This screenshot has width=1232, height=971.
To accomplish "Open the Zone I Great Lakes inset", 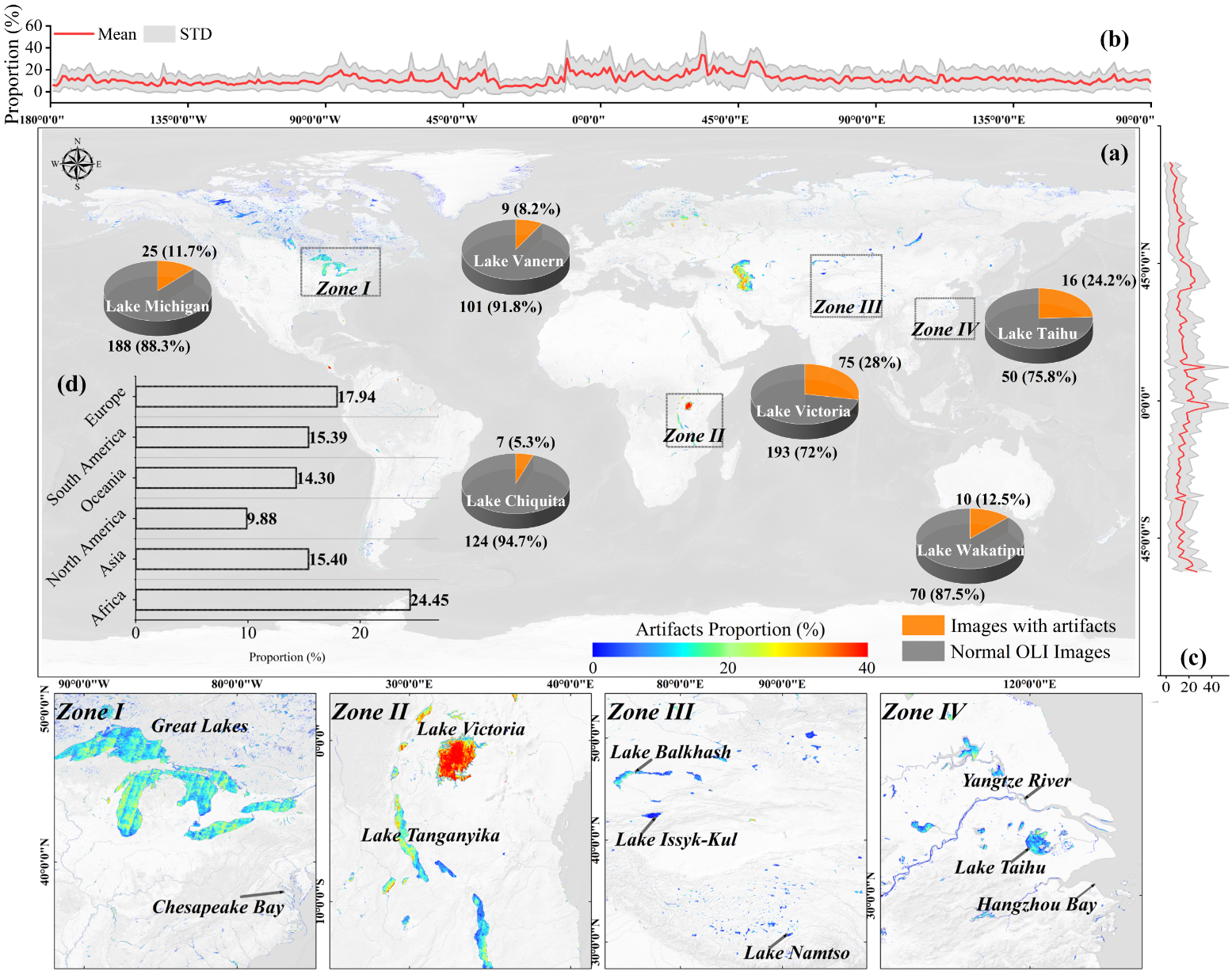I will point(185,831).
